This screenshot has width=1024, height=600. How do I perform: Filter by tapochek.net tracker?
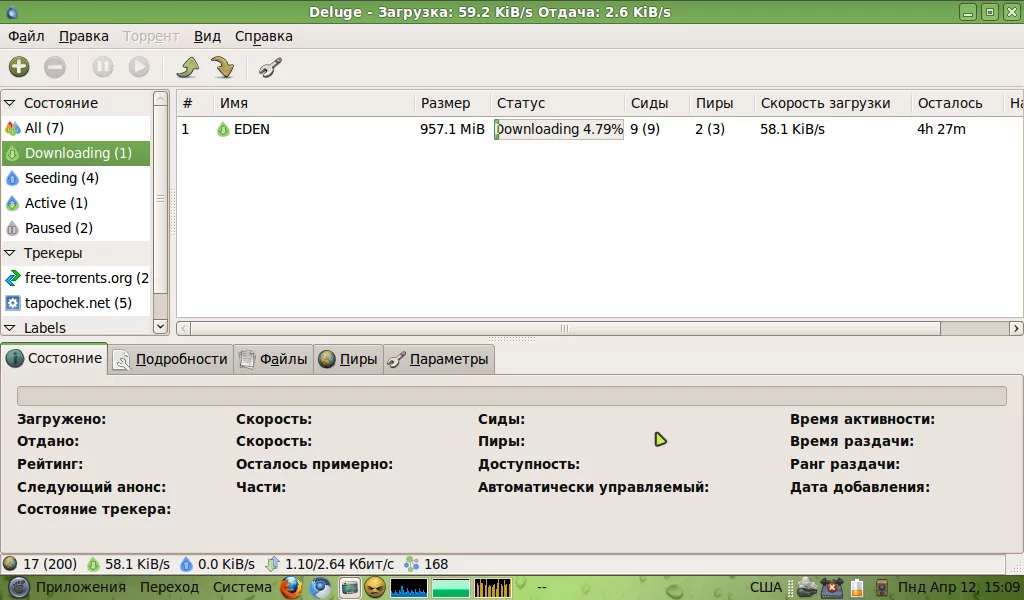[76, 303]
